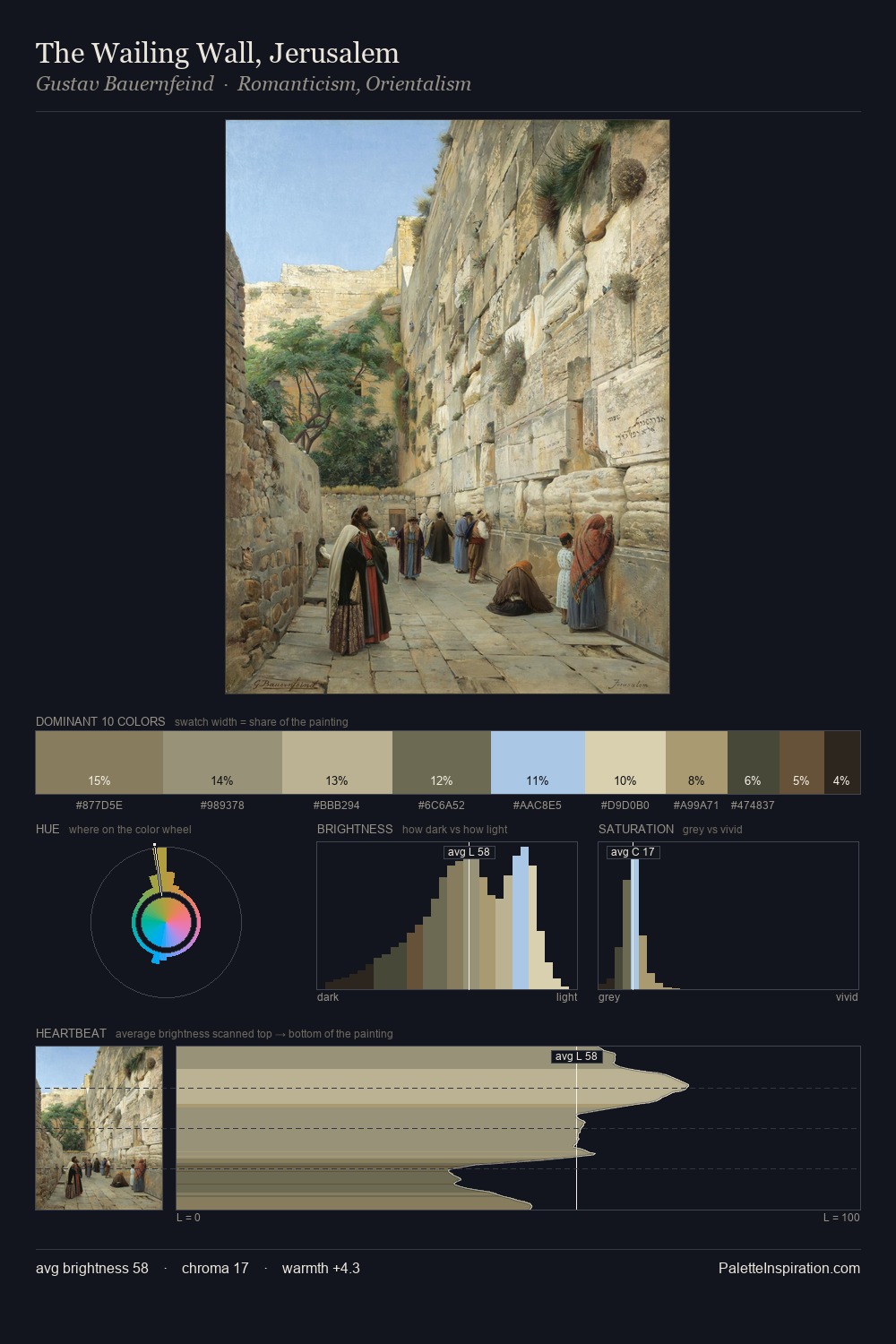This screenshot has width=896, height=1344.
Task: Click the L = 100 axis label
Action: (841, 1218)
